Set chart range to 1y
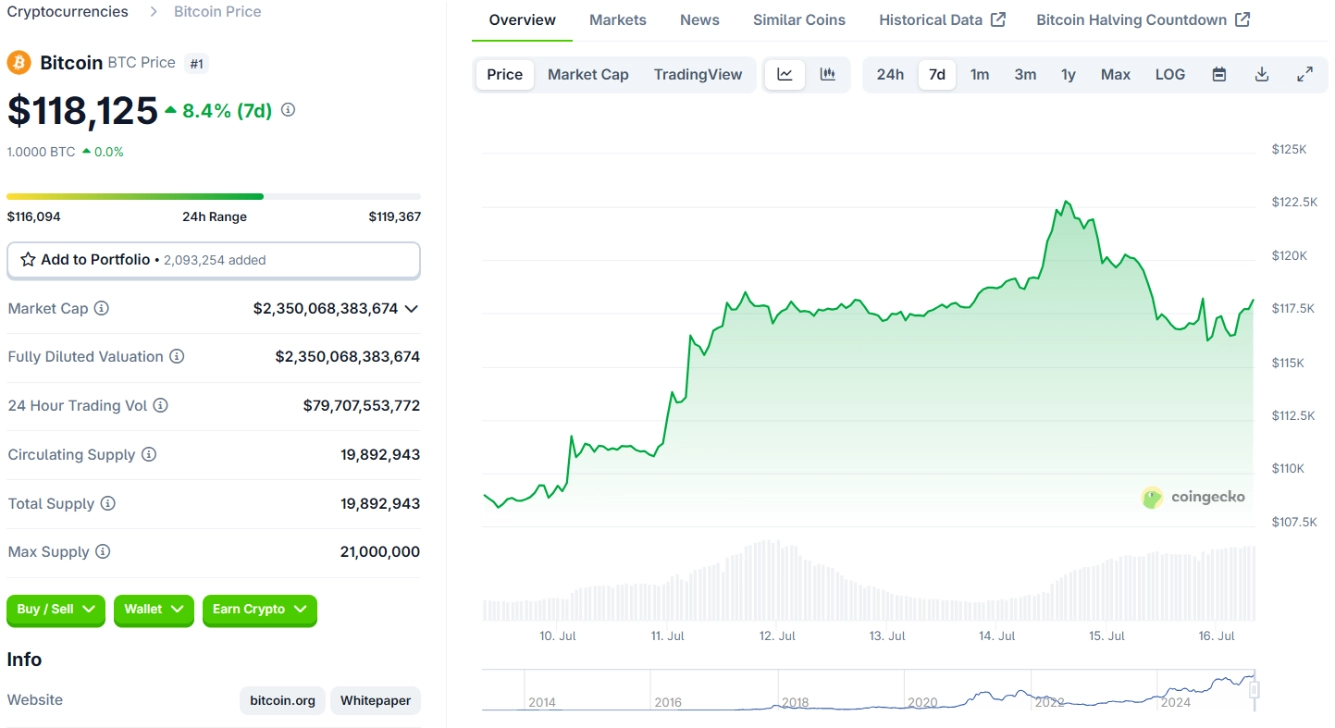 tap(1068, 74)
